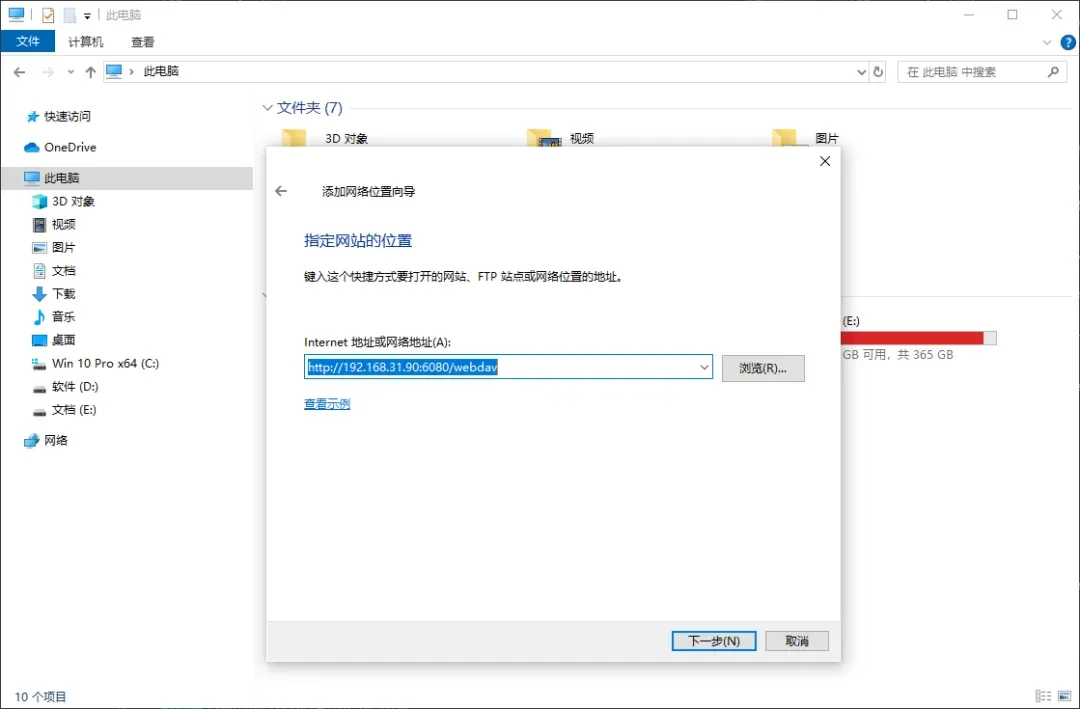Close the 添加网络位置向导 dialog
Image resolution: width=1080 pixels, height=709 pixels.
(825, 161)
